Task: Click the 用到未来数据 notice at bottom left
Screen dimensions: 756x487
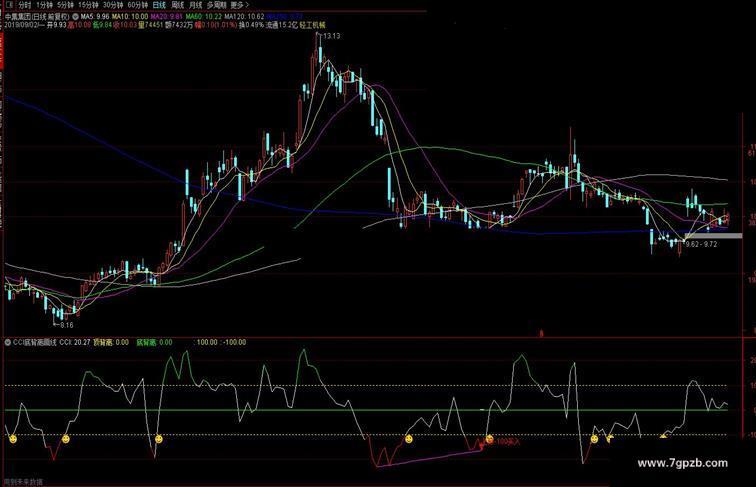Action: (x=23, y=482)
